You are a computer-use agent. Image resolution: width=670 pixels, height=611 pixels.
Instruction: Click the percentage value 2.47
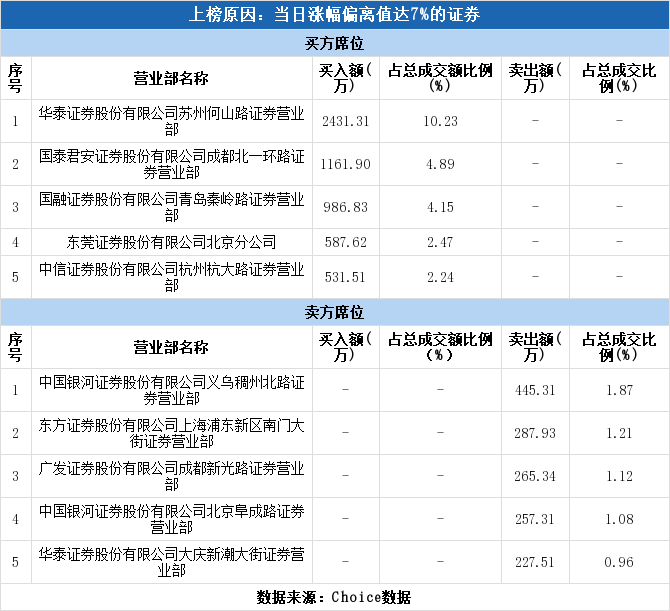click(440, 242)
